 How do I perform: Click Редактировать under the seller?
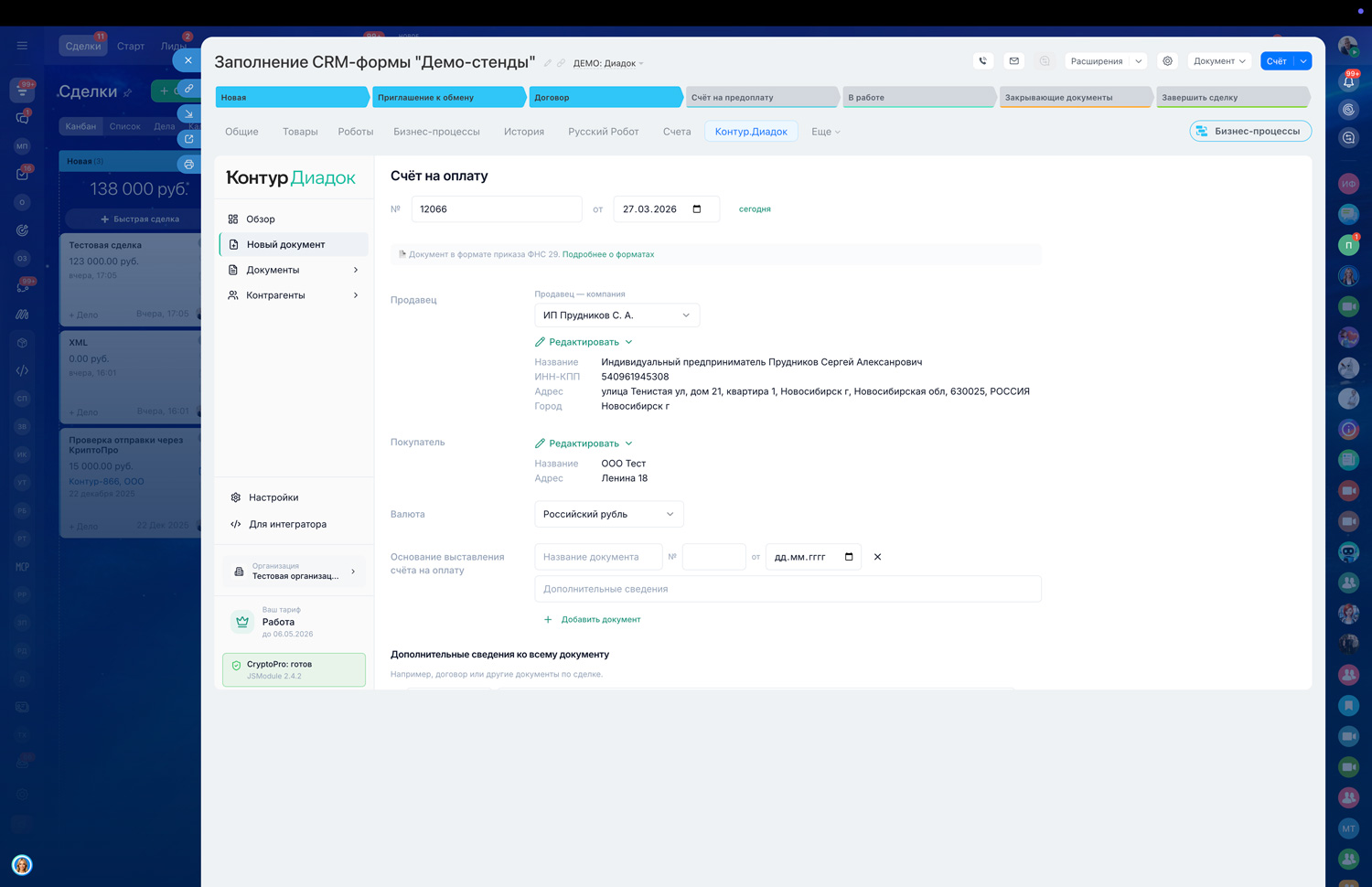(x=584, y=342)
